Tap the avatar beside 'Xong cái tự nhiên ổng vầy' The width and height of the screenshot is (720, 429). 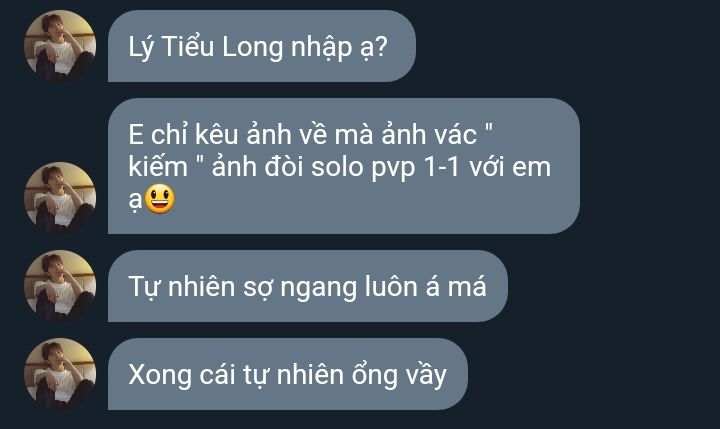(60, 374)
